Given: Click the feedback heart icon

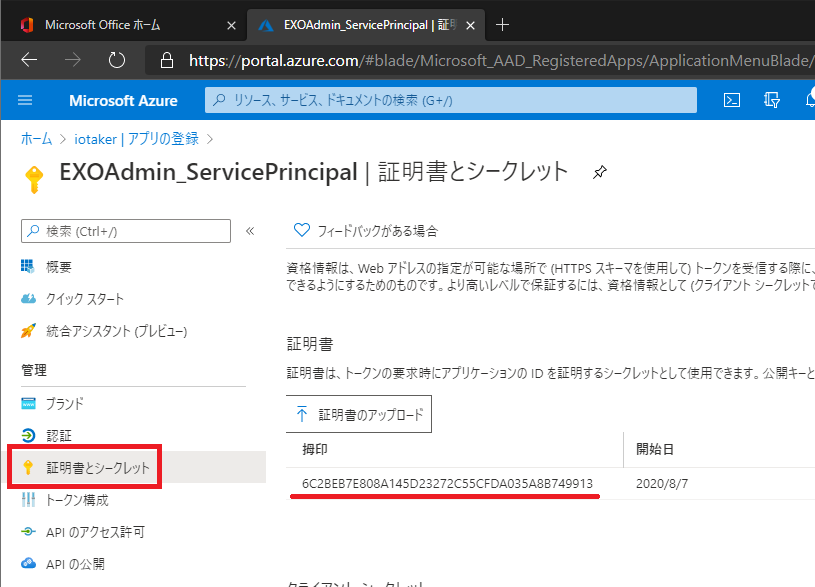Looking at the screenshot, I should [x=302, y=231].
